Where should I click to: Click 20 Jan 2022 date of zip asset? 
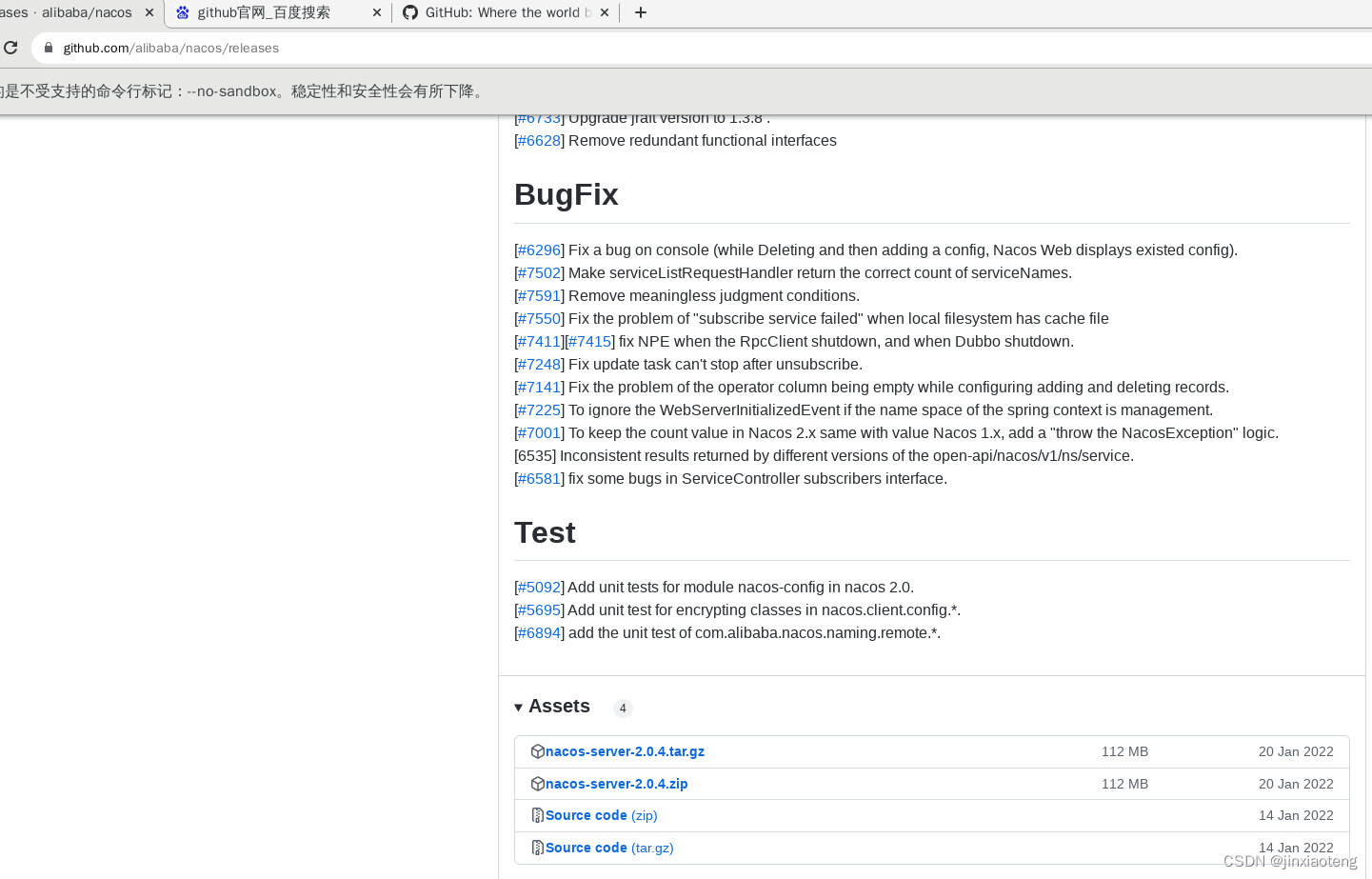tap(1296, 784)
